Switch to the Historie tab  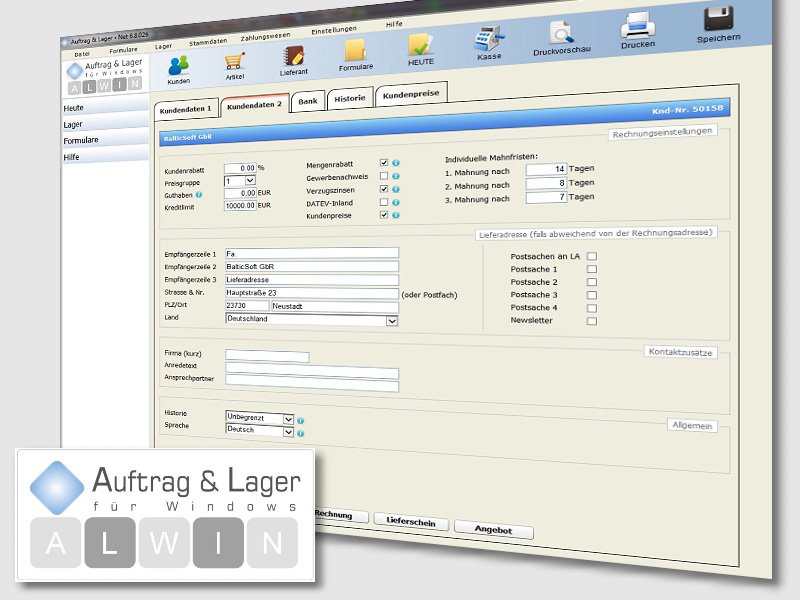(350, 98)
